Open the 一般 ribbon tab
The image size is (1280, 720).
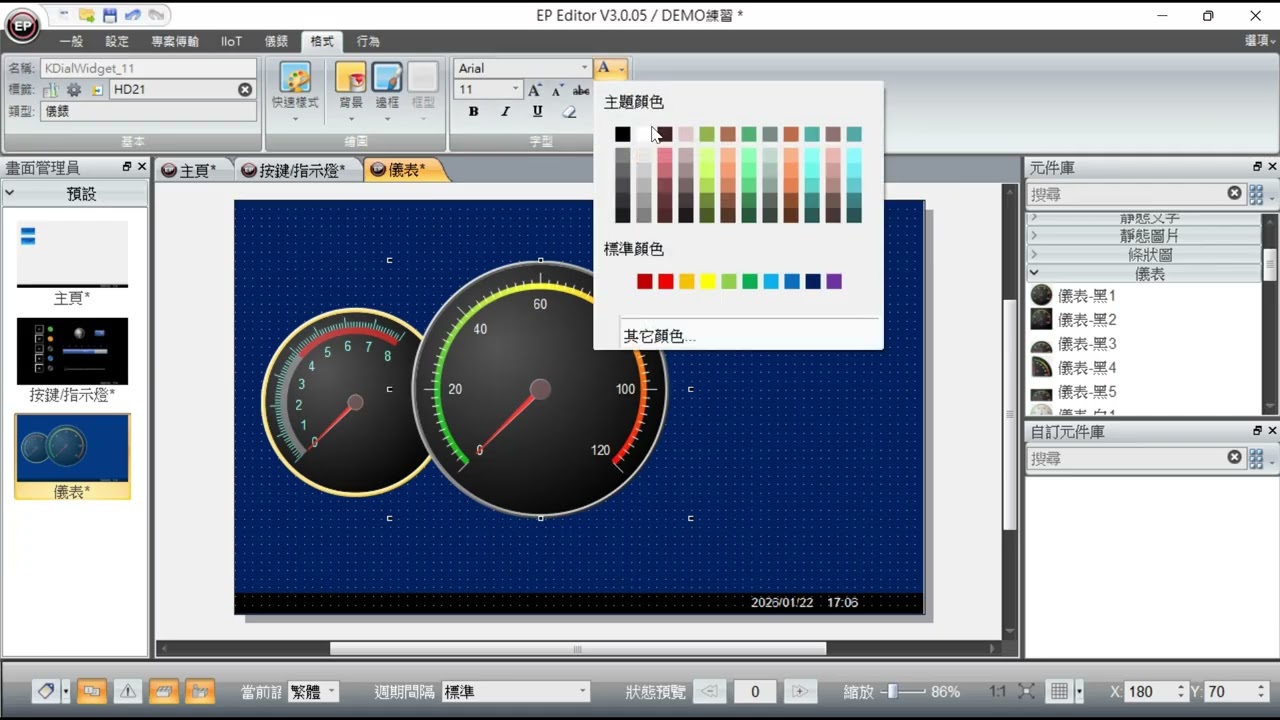71,41
